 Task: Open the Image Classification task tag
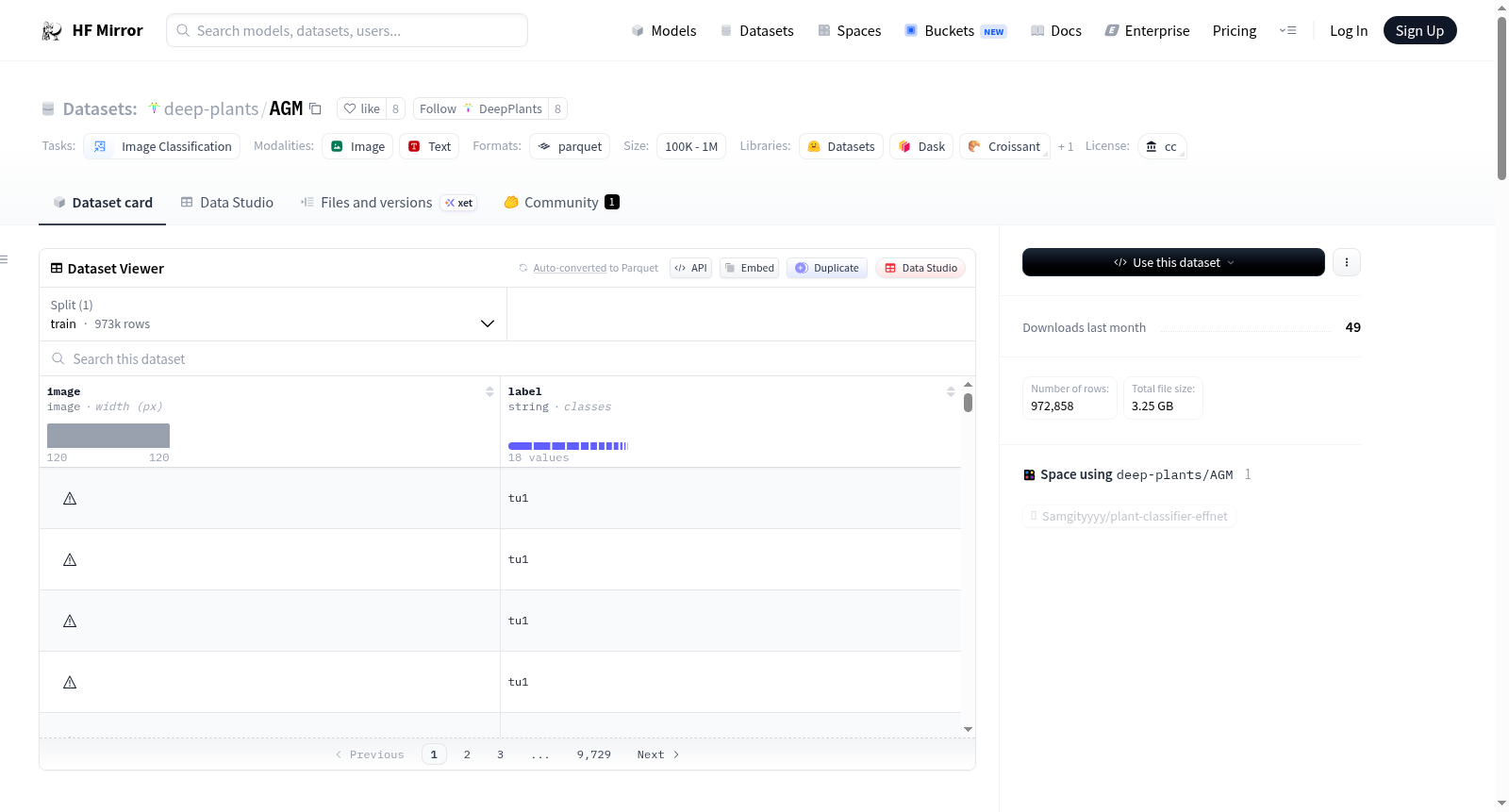pos(162,146)
